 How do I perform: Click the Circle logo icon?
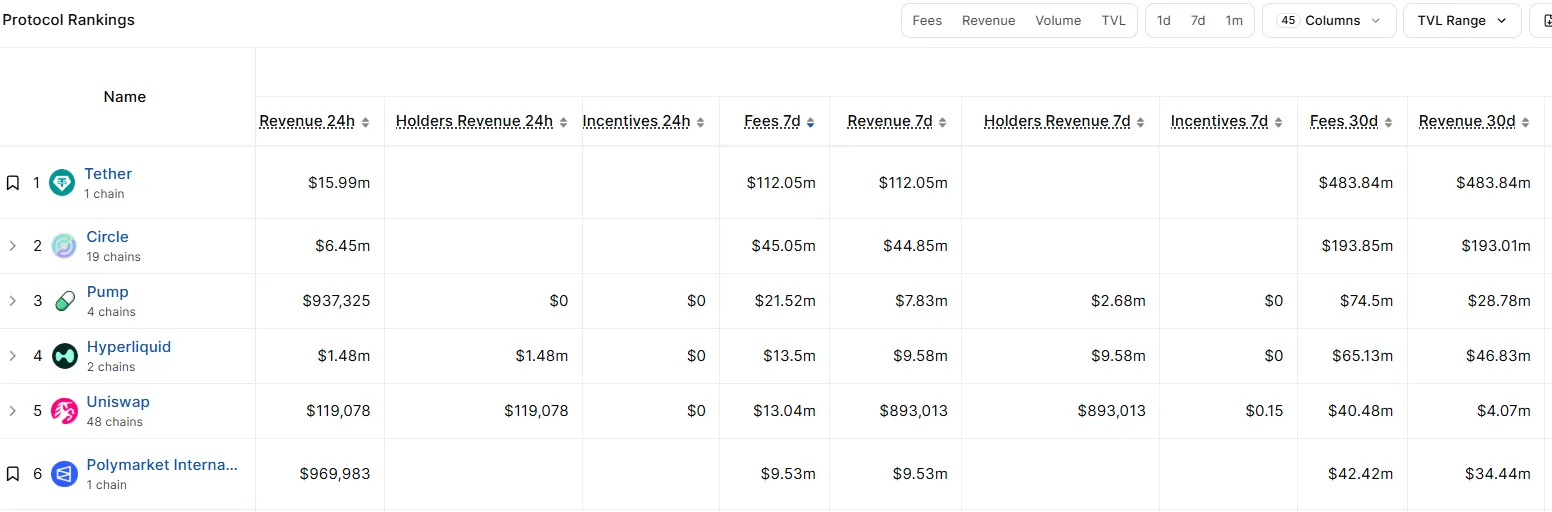(64, 246)
